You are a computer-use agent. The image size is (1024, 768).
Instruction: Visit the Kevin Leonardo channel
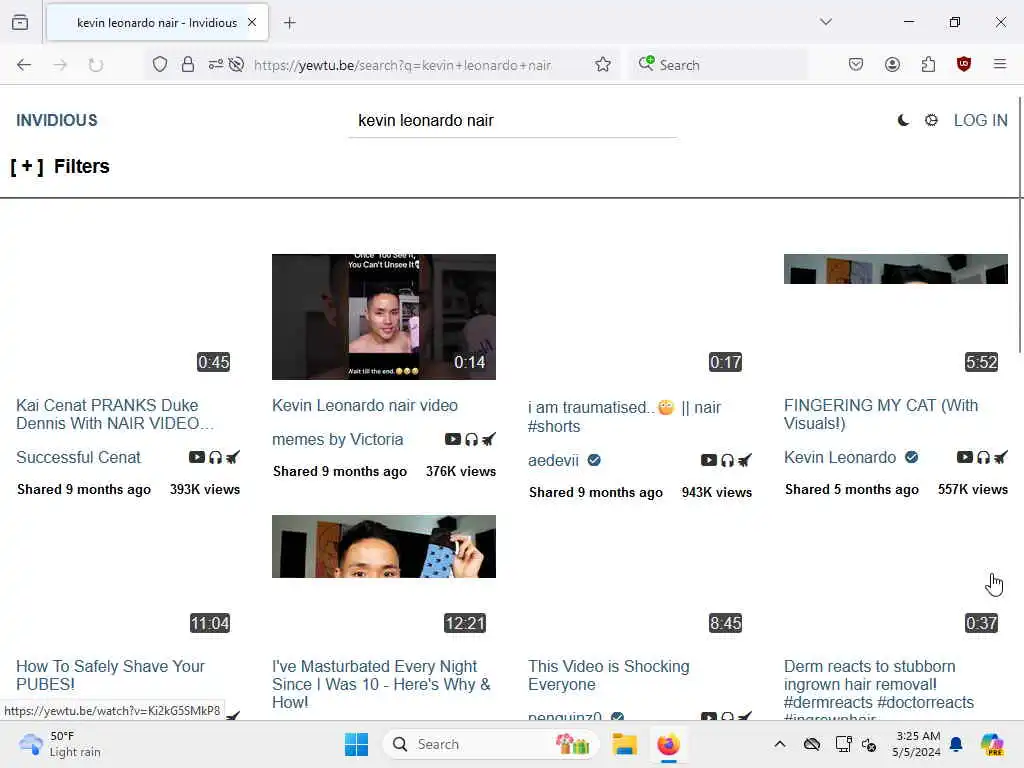(x=840, y=458)
